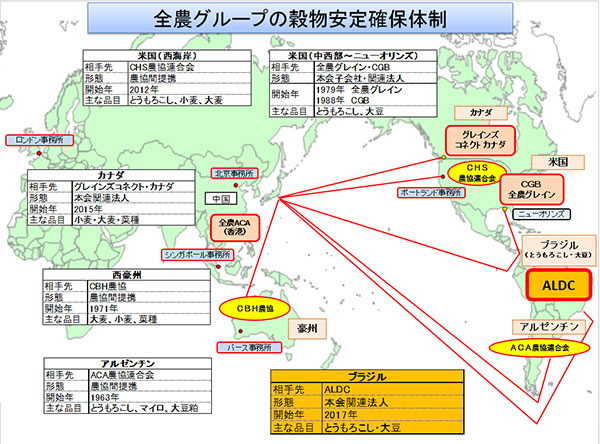Click the 米国(中西部~ニューオリンズ) header
This screenshot has width=600, height=444.
[353, 56]
